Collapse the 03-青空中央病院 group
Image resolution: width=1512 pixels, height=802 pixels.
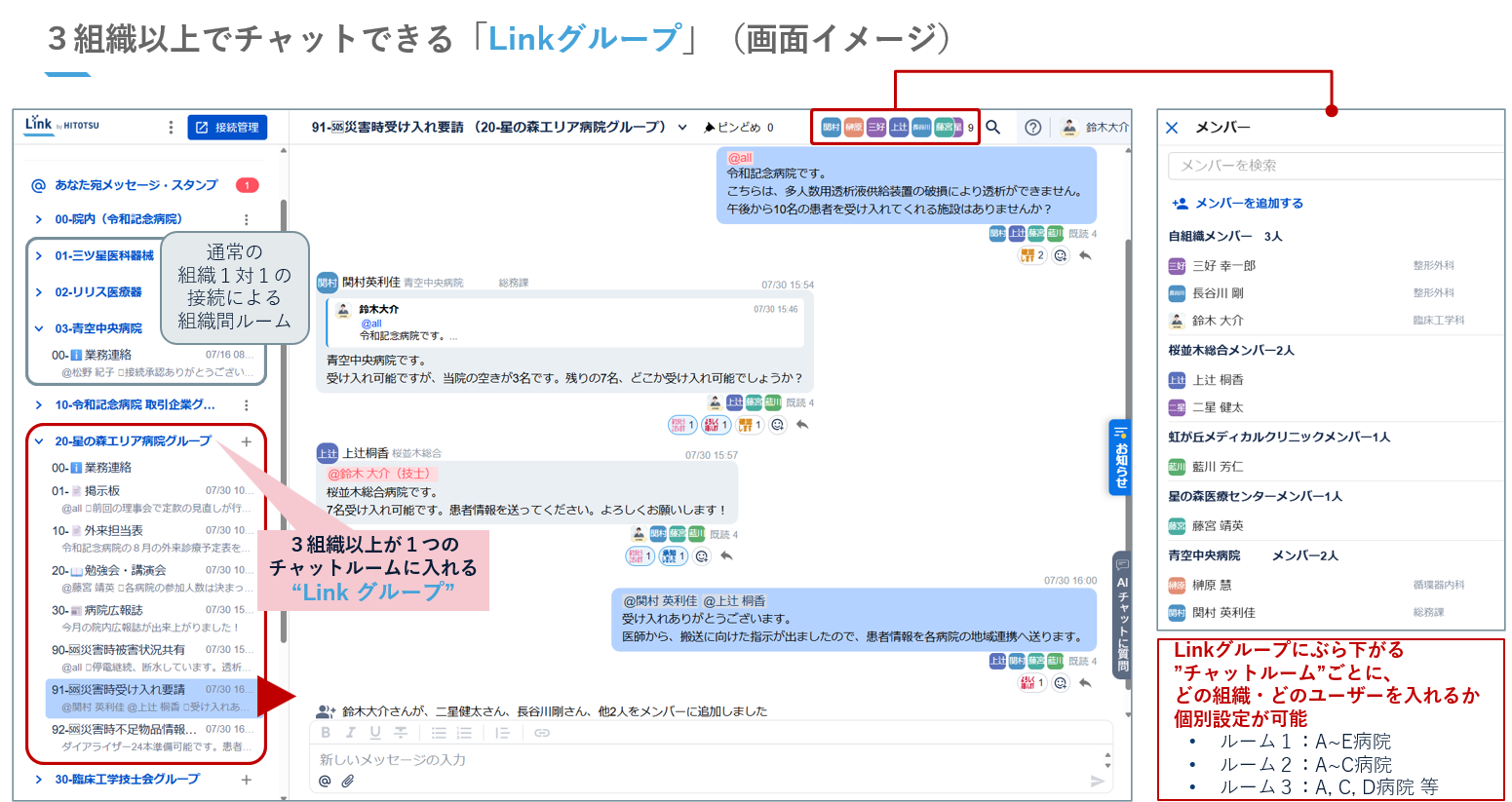point(38,328)
